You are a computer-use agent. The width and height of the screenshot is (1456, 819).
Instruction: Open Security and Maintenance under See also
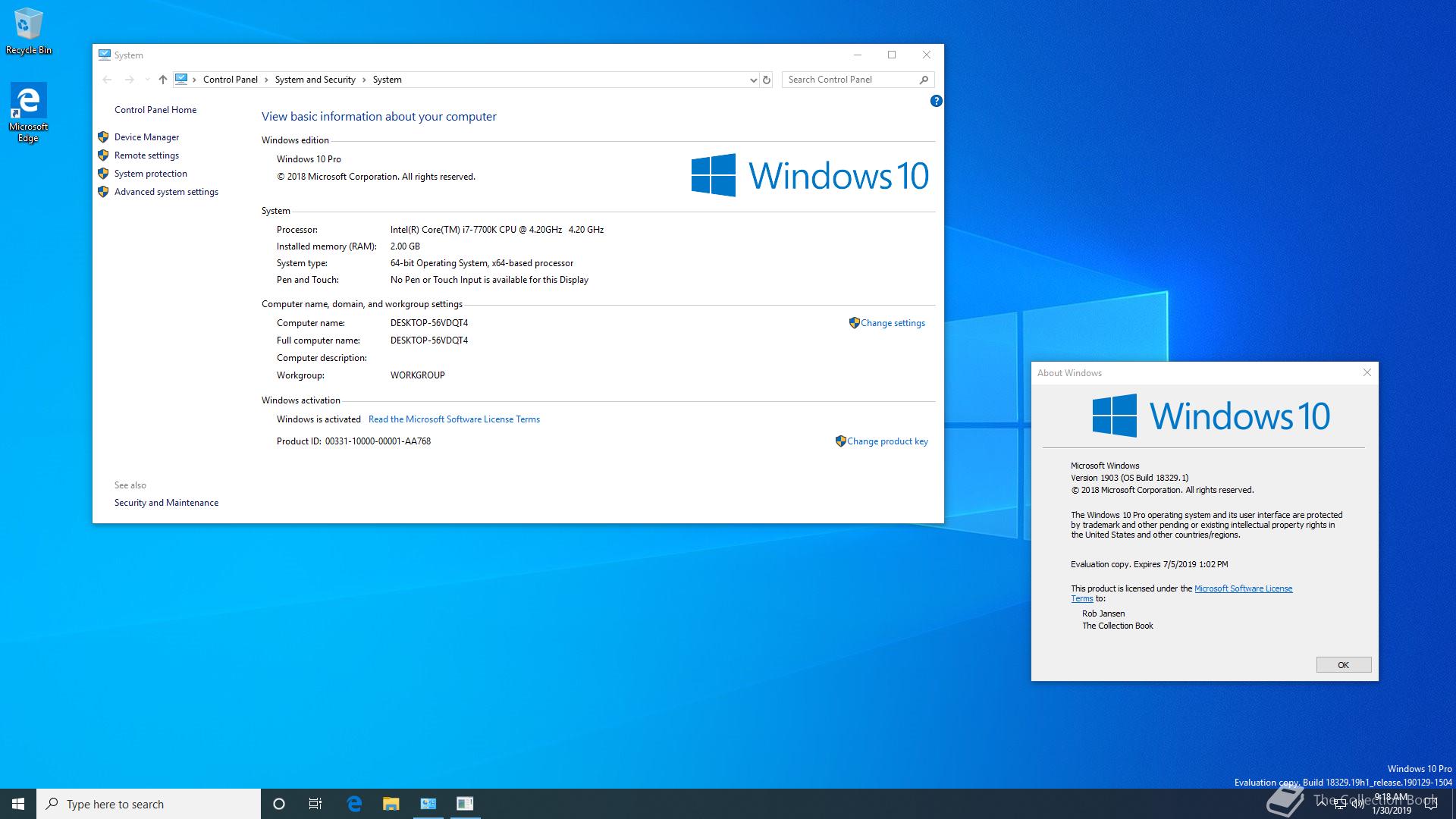click(166, 503)
